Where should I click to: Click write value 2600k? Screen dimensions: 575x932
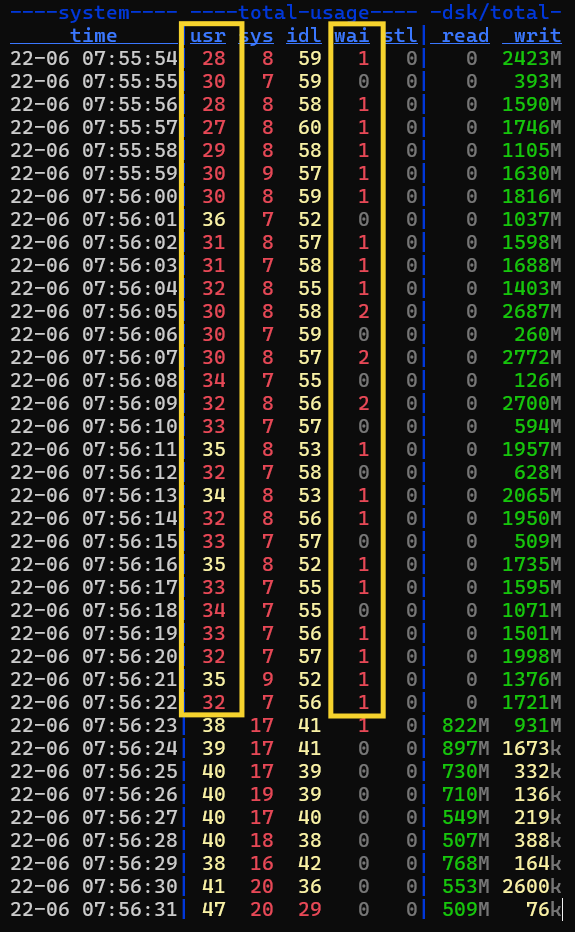pyautogui.click(x=532, y=886)
